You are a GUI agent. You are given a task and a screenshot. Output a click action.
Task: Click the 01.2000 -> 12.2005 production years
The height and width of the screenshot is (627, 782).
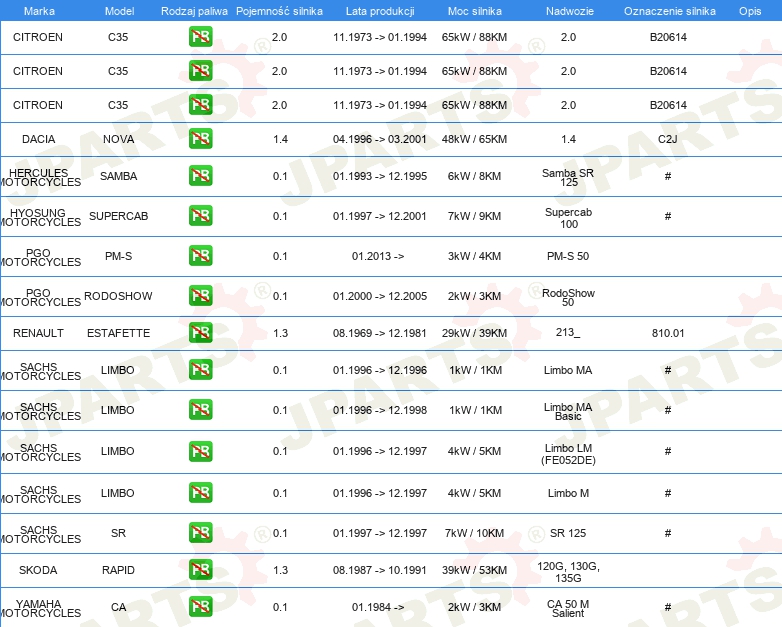coord(380,296)
